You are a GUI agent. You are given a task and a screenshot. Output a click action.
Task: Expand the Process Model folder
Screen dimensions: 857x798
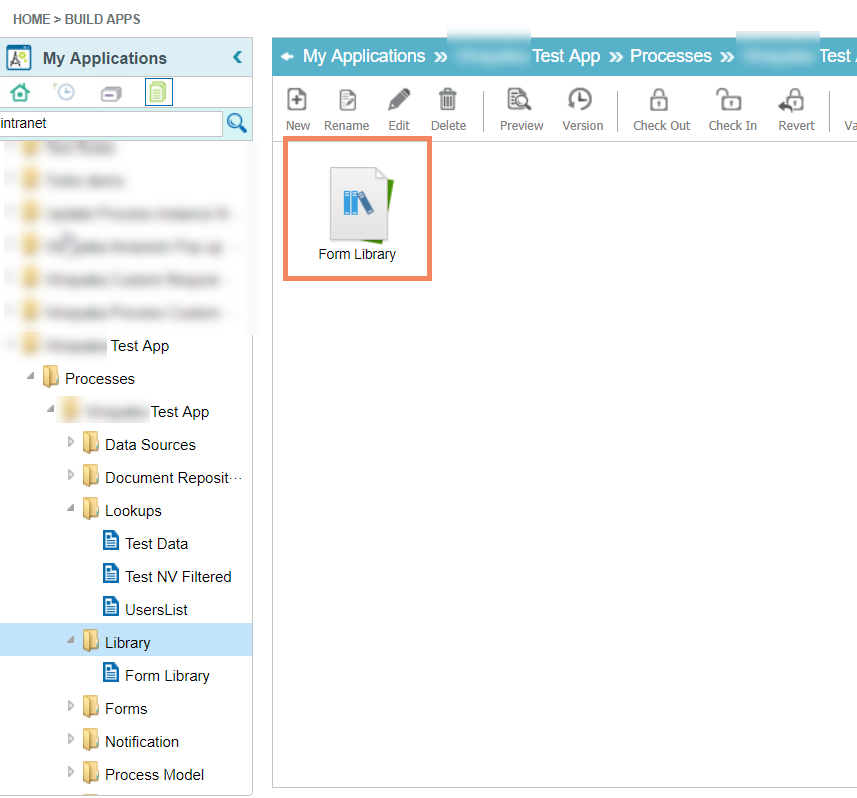pos(71,773)
